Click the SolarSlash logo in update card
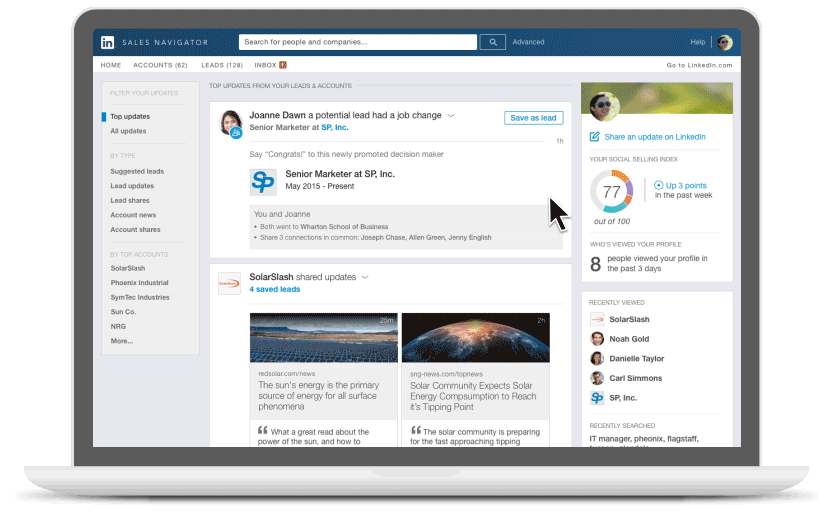 [229, 284]
